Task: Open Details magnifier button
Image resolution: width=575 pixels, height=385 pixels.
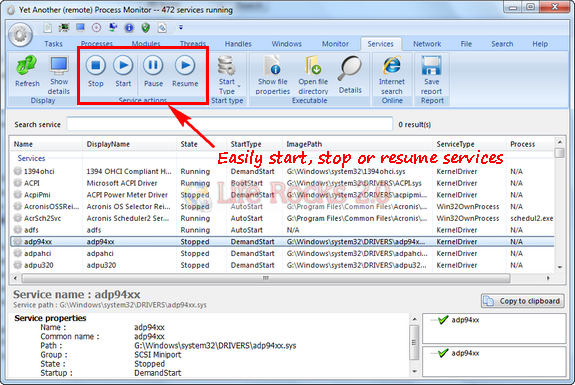Action: 350,74
